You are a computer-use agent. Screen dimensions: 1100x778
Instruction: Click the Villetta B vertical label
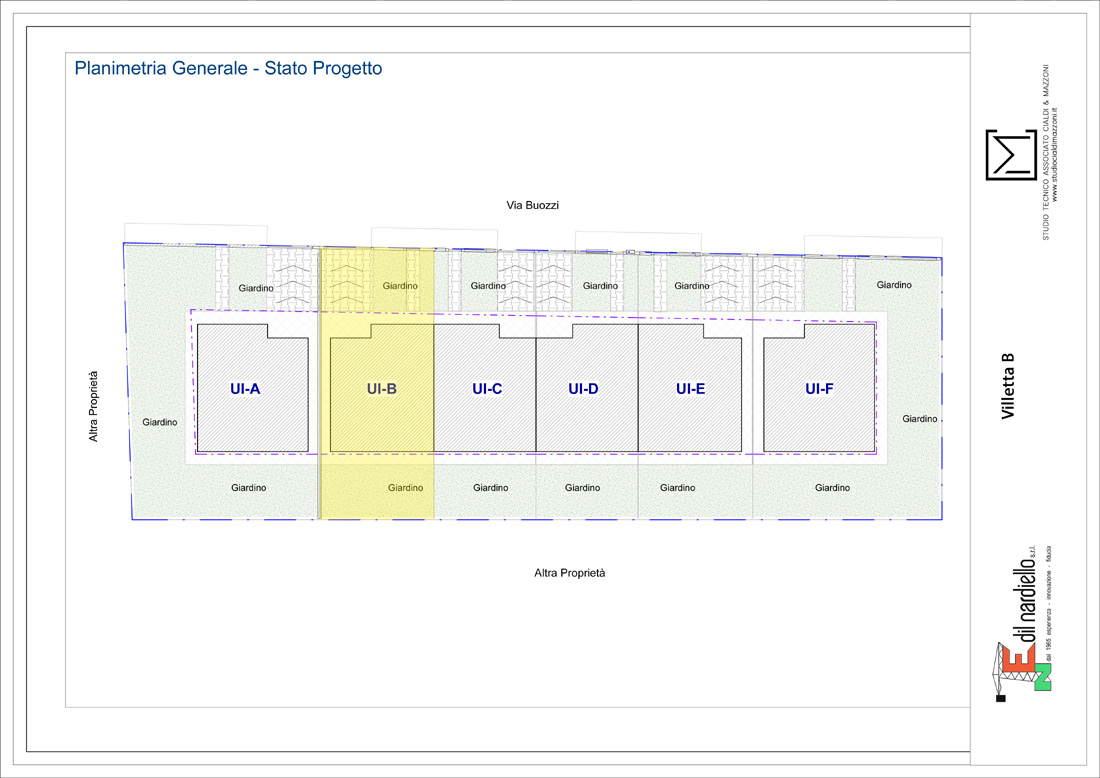pyautogui.click(x=1008, y=385)
